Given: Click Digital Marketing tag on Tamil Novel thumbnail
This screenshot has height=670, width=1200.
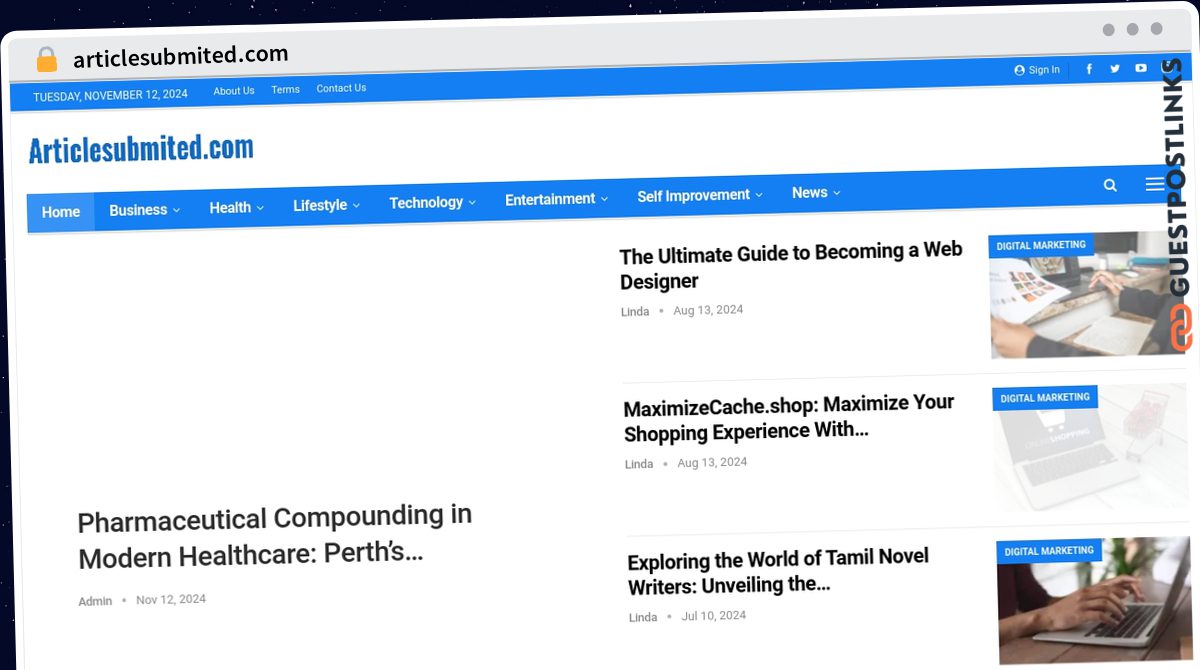Looking at the screenshot, I should tap(1049, 551).
